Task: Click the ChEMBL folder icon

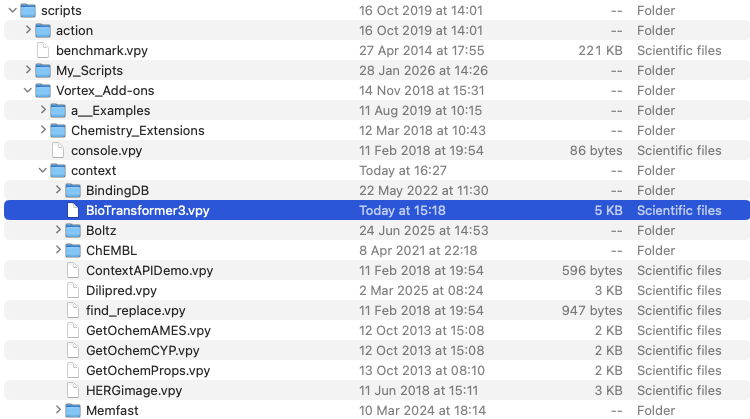Action: (x=72, y=250)
